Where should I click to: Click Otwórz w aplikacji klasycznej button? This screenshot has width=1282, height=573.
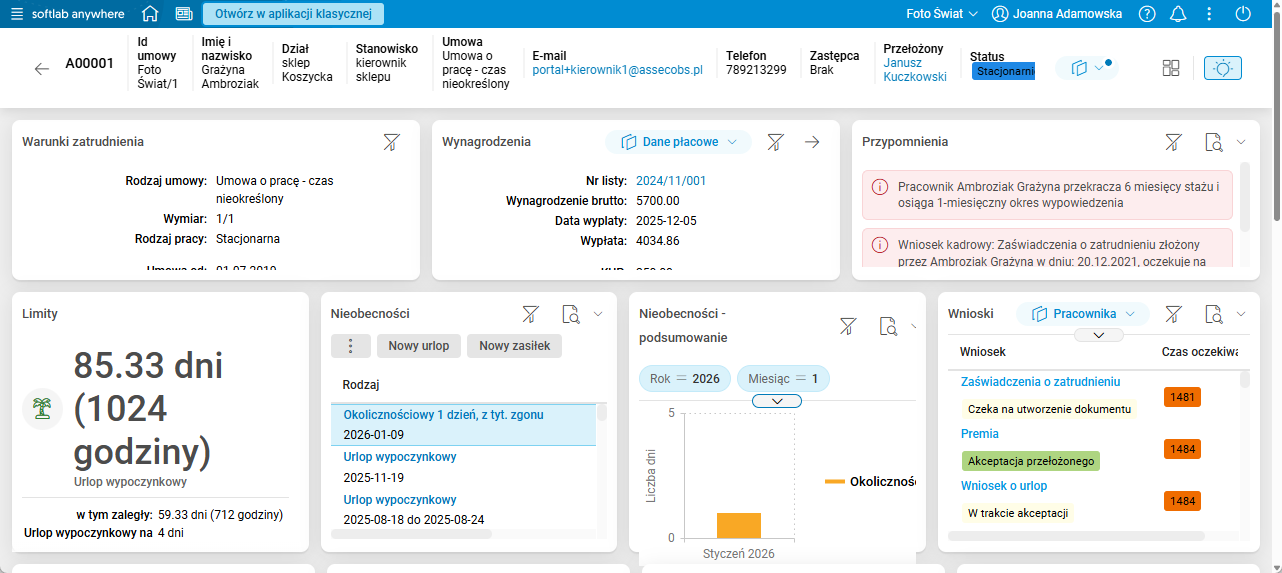tap(293, 14)
